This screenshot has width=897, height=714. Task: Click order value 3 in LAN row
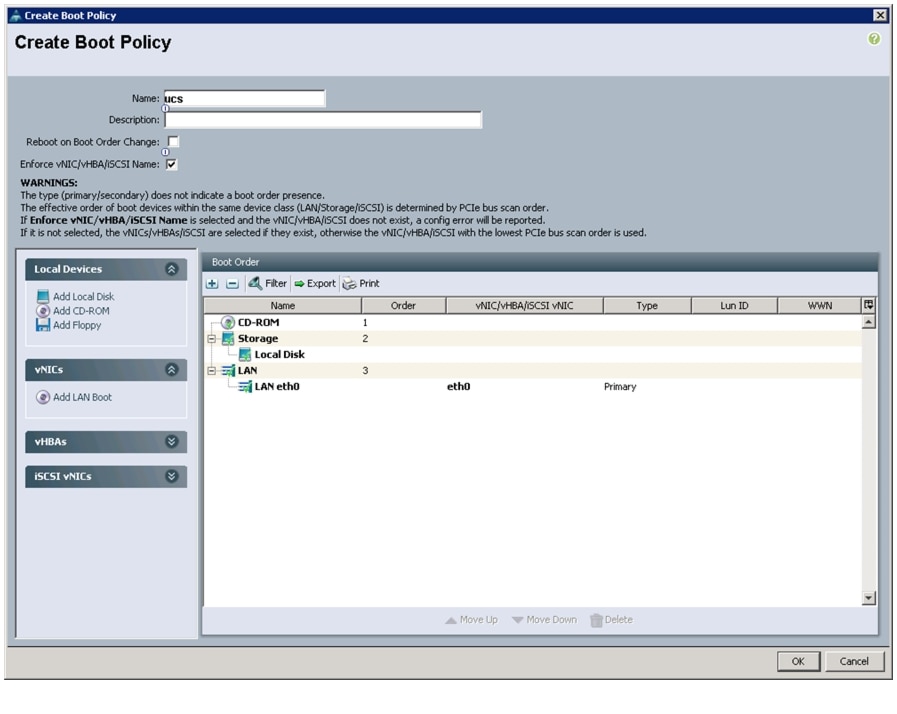365,371
